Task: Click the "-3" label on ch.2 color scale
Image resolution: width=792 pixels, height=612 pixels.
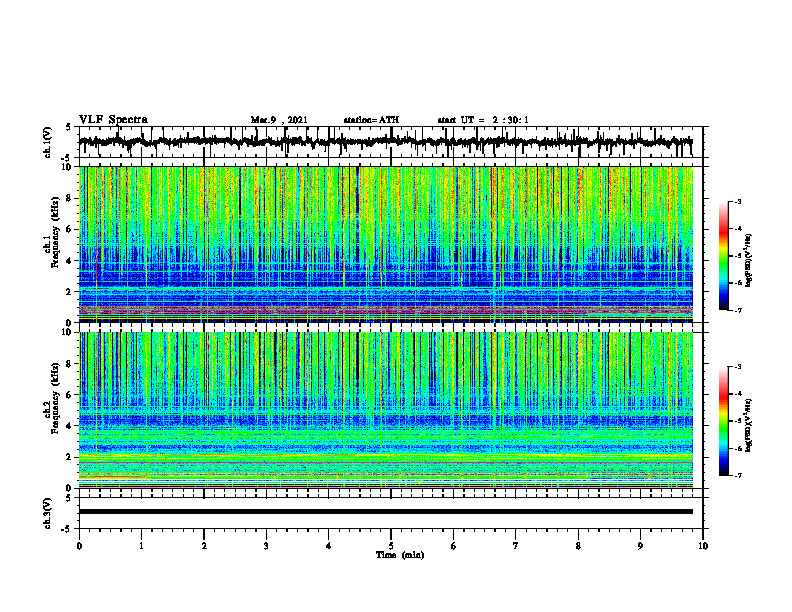Action: tap(737, 367)
